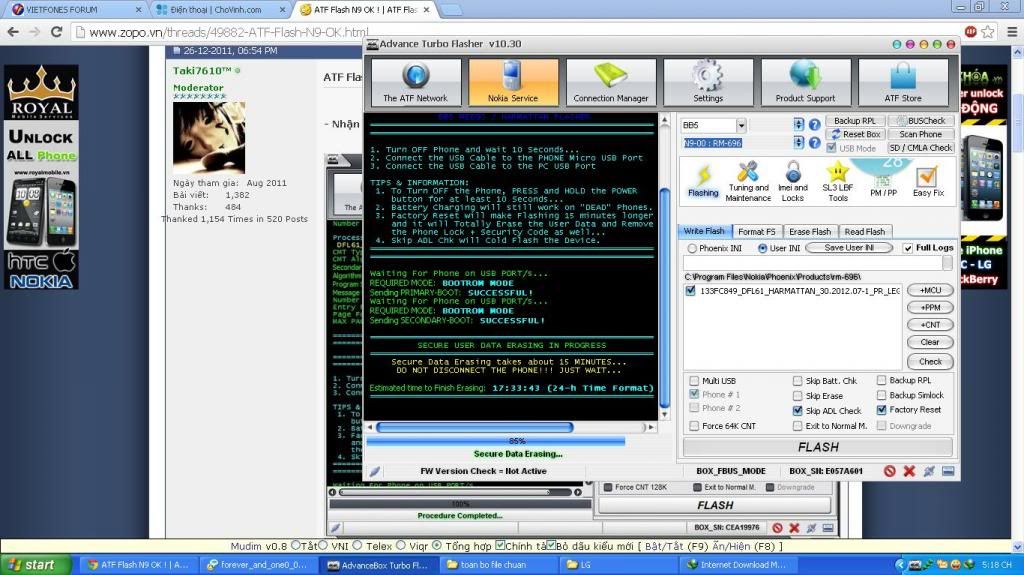Viewport: 1024px width, 575px height.
Task: Open the BB5 platform dropdown
Action: 741,125
